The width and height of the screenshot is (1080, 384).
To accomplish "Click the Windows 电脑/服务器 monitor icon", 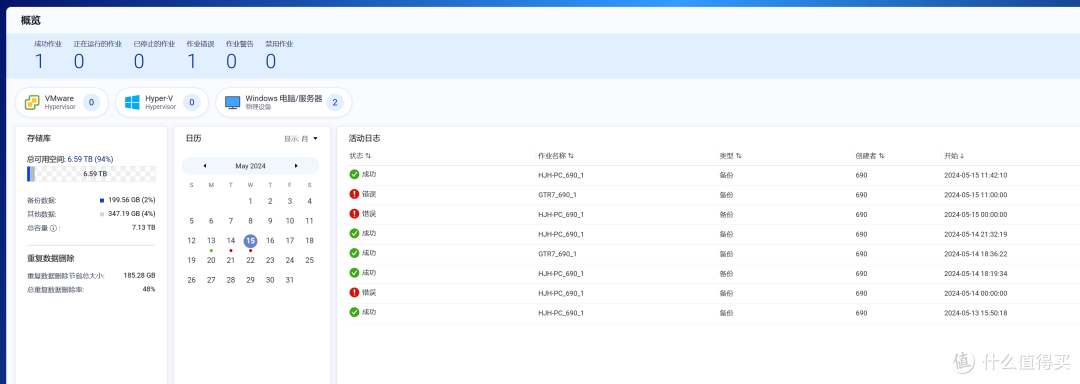I will (x=233, y=103).
